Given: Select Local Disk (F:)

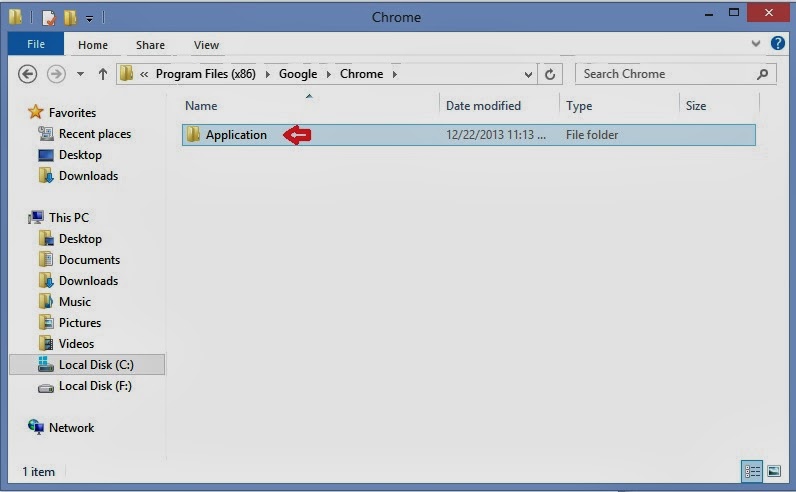Looking at the screenshot, I should tap(95, 386).
